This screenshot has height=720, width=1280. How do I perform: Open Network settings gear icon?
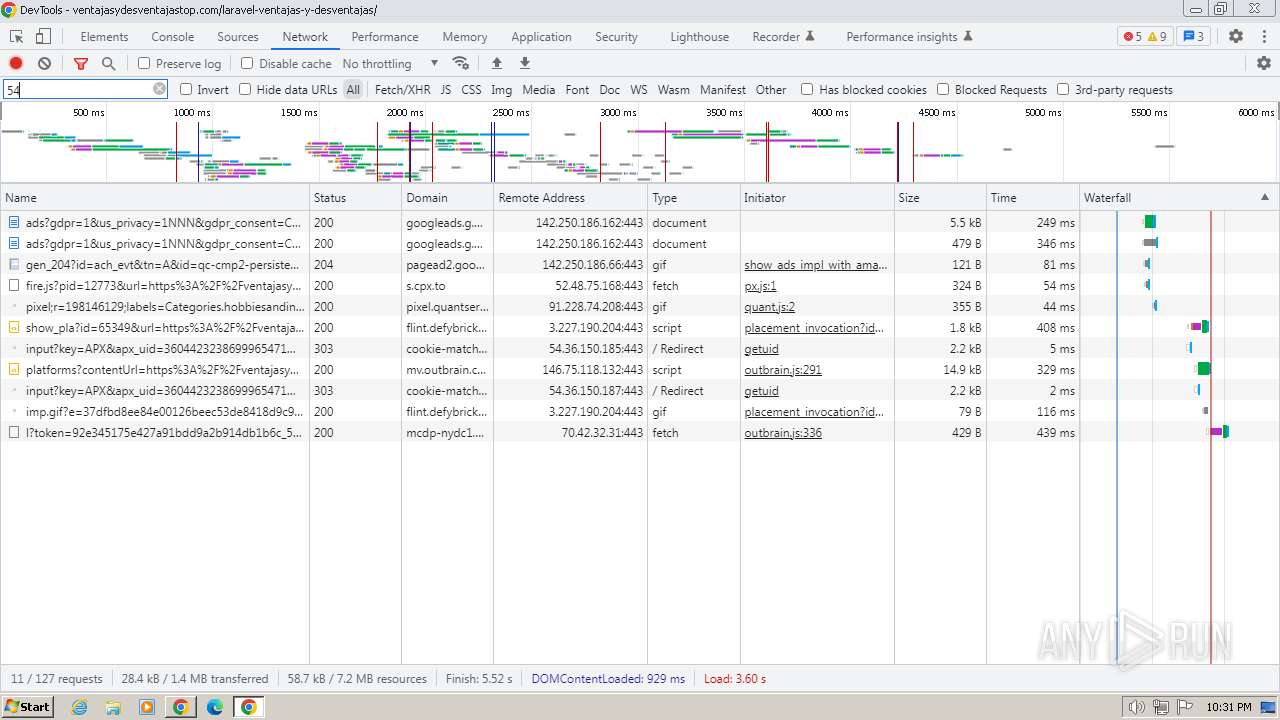1264,63
